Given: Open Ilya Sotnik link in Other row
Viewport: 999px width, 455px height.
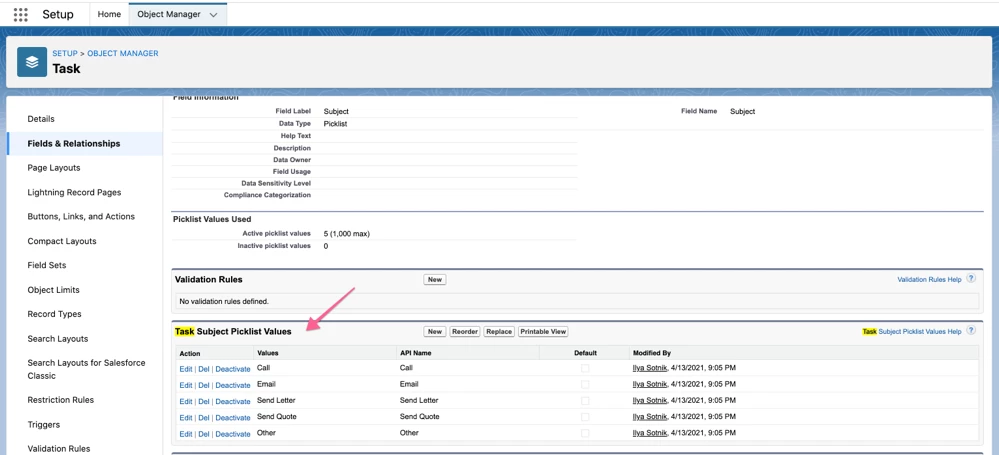Looking at the screenshot, I should 650,433.
